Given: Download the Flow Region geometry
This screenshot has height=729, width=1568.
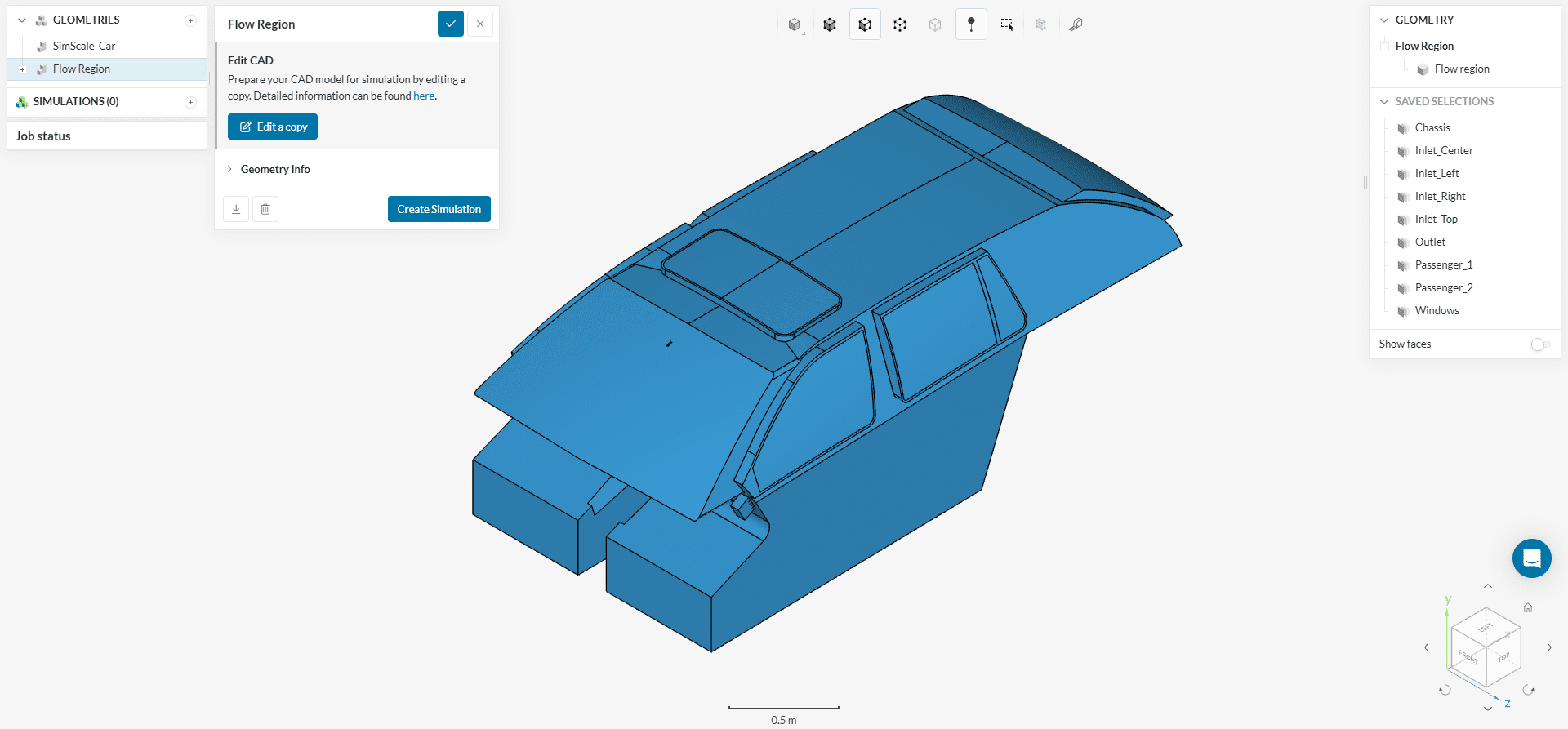Looking at the screenshot, I should click(x=236, y=209).
